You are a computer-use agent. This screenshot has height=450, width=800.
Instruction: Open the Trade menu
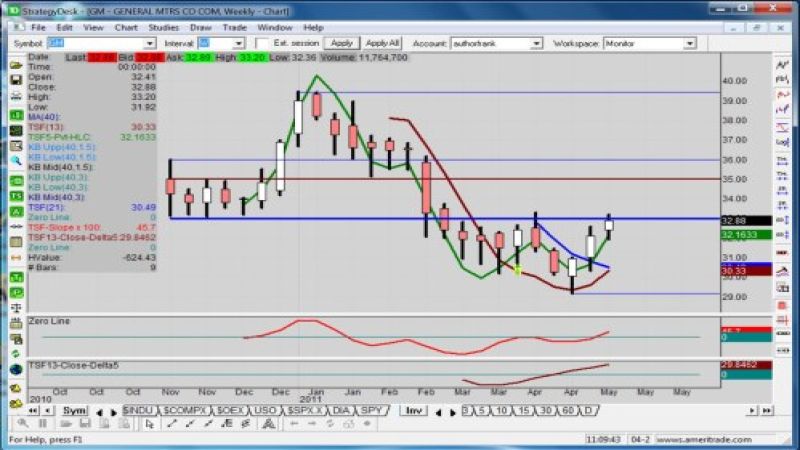tap(236, 27)
